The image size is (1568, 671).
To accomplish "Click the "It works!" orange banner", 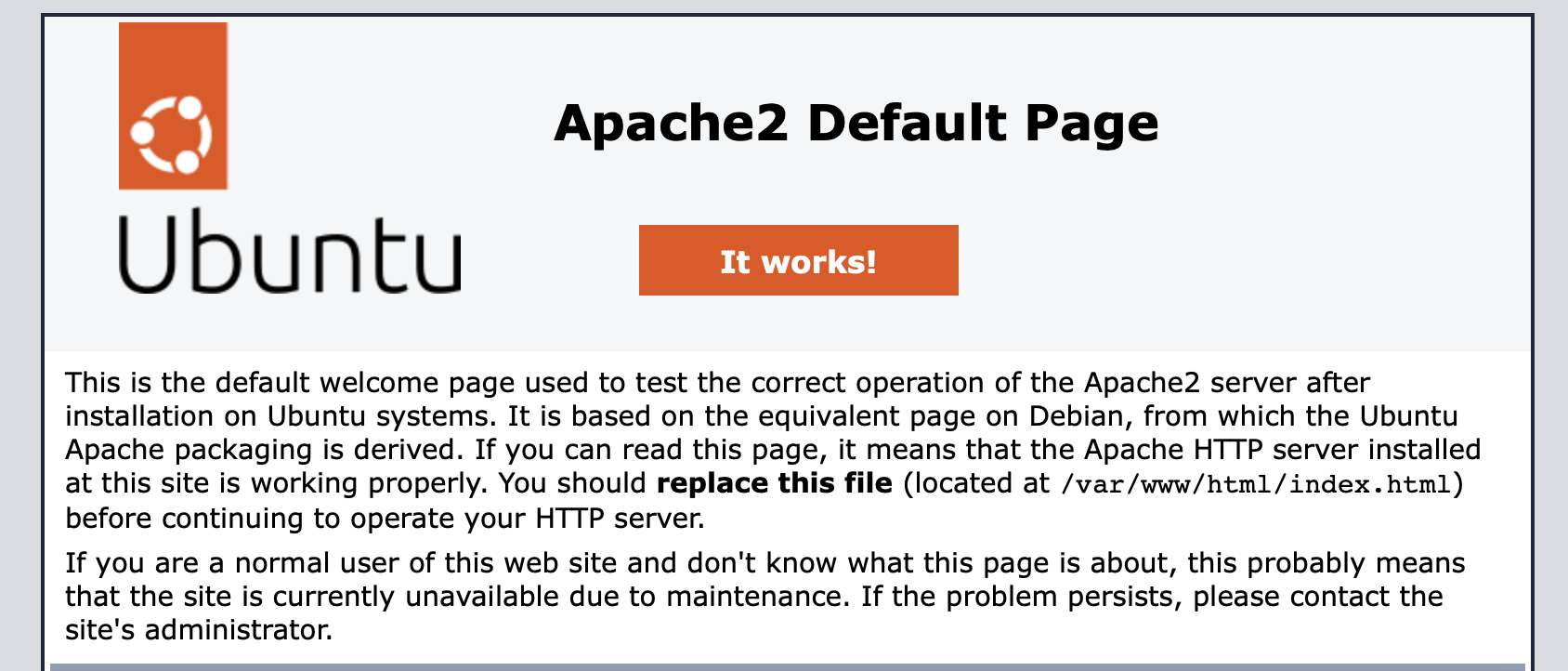I will pyautogui.click(x=798, y=261).
